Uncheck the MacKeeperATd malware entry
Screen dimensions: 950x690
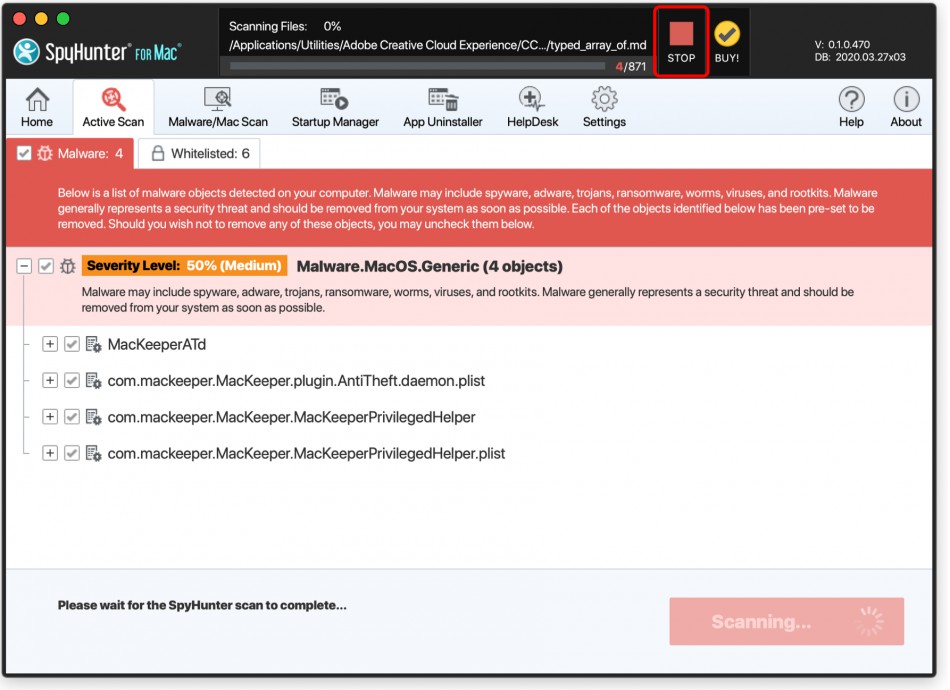71,344
